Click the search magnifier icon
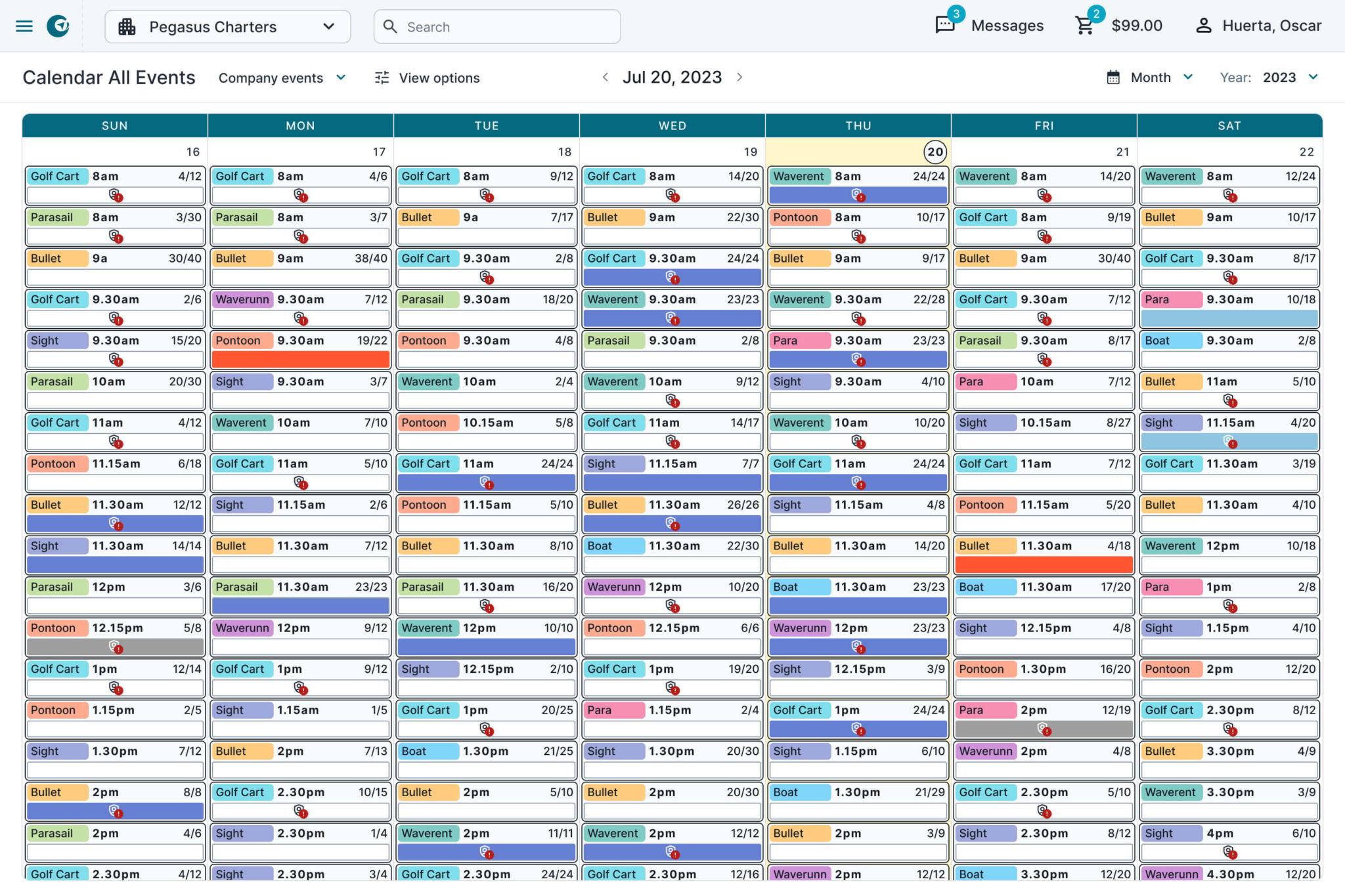Screen dimensions: 1345x896 tap(390, 26)
